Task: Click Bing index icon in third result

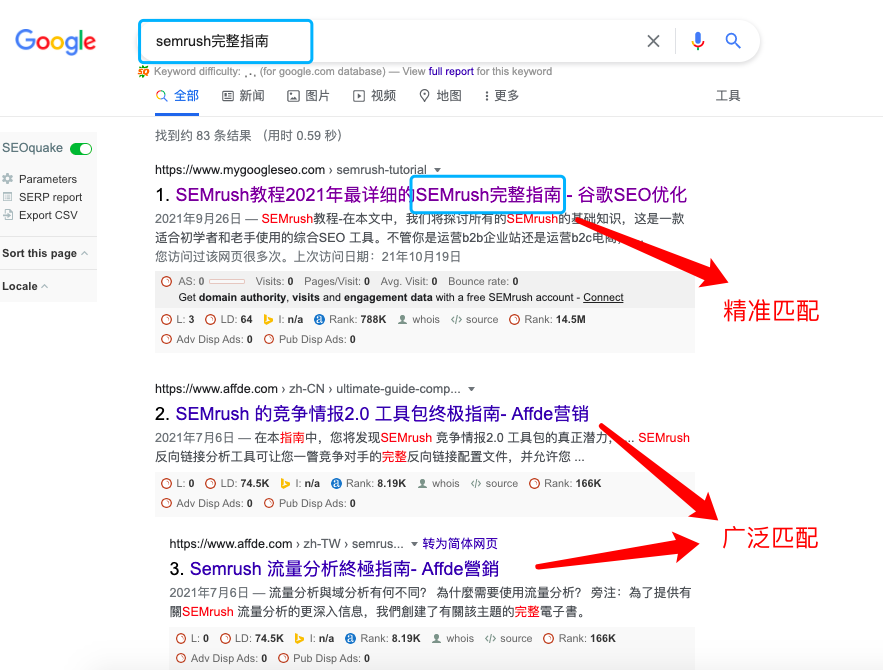Action: [x=299, y=638]
